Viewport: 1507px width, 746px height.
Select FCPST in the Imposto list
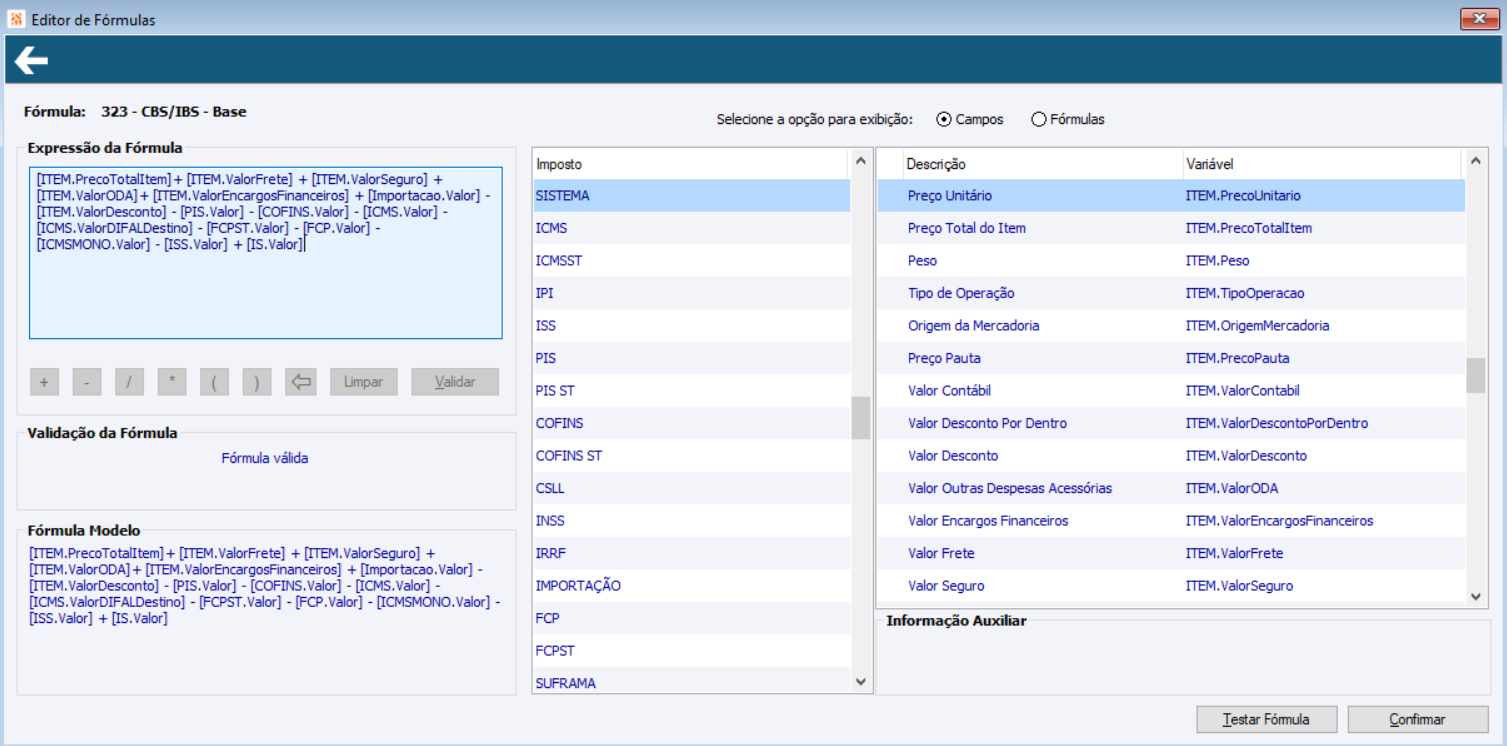tap(691, 651)
